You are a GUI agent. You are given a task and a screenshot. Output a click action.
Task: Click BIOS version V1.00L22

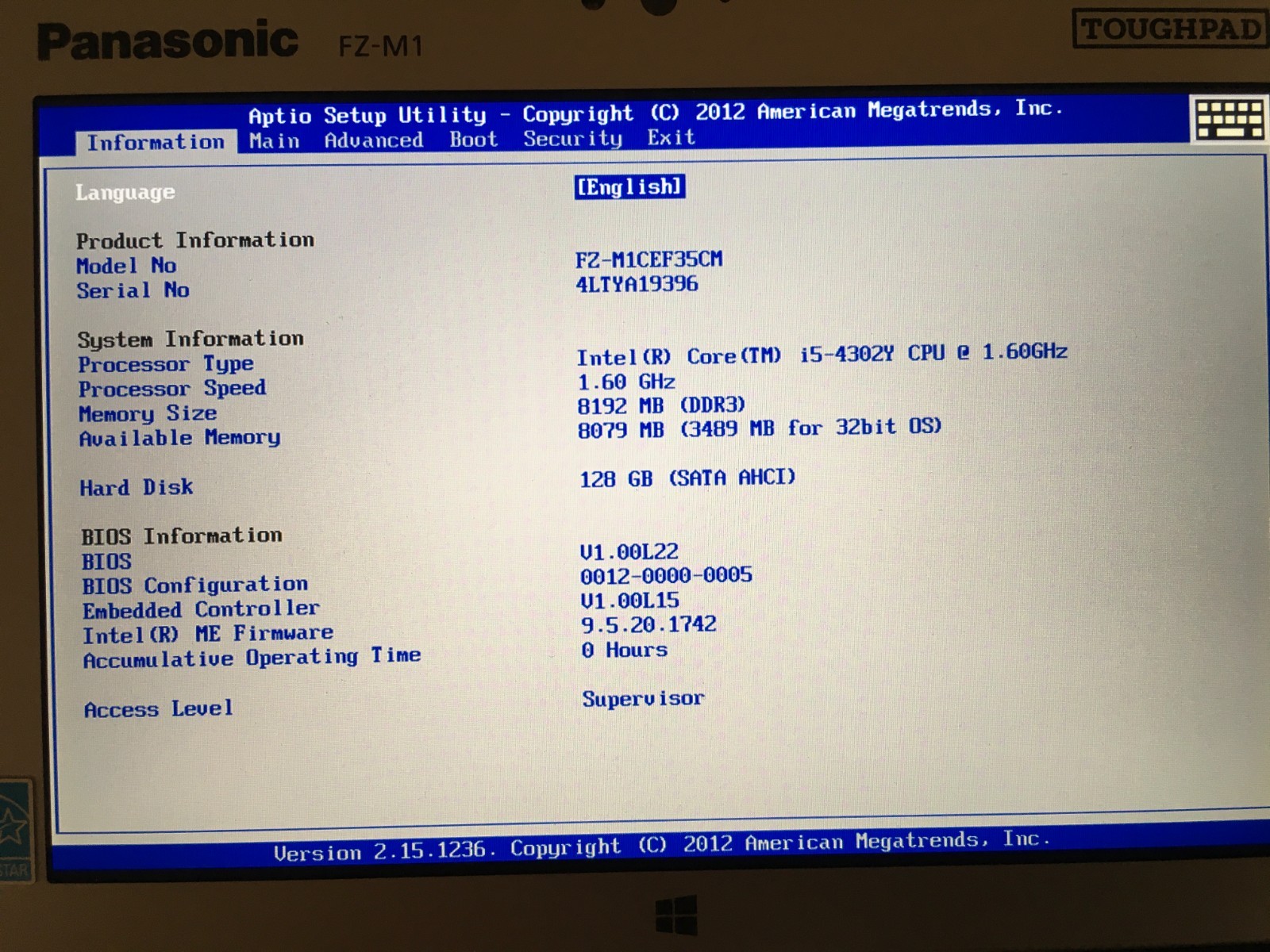[x=629, y=551]
